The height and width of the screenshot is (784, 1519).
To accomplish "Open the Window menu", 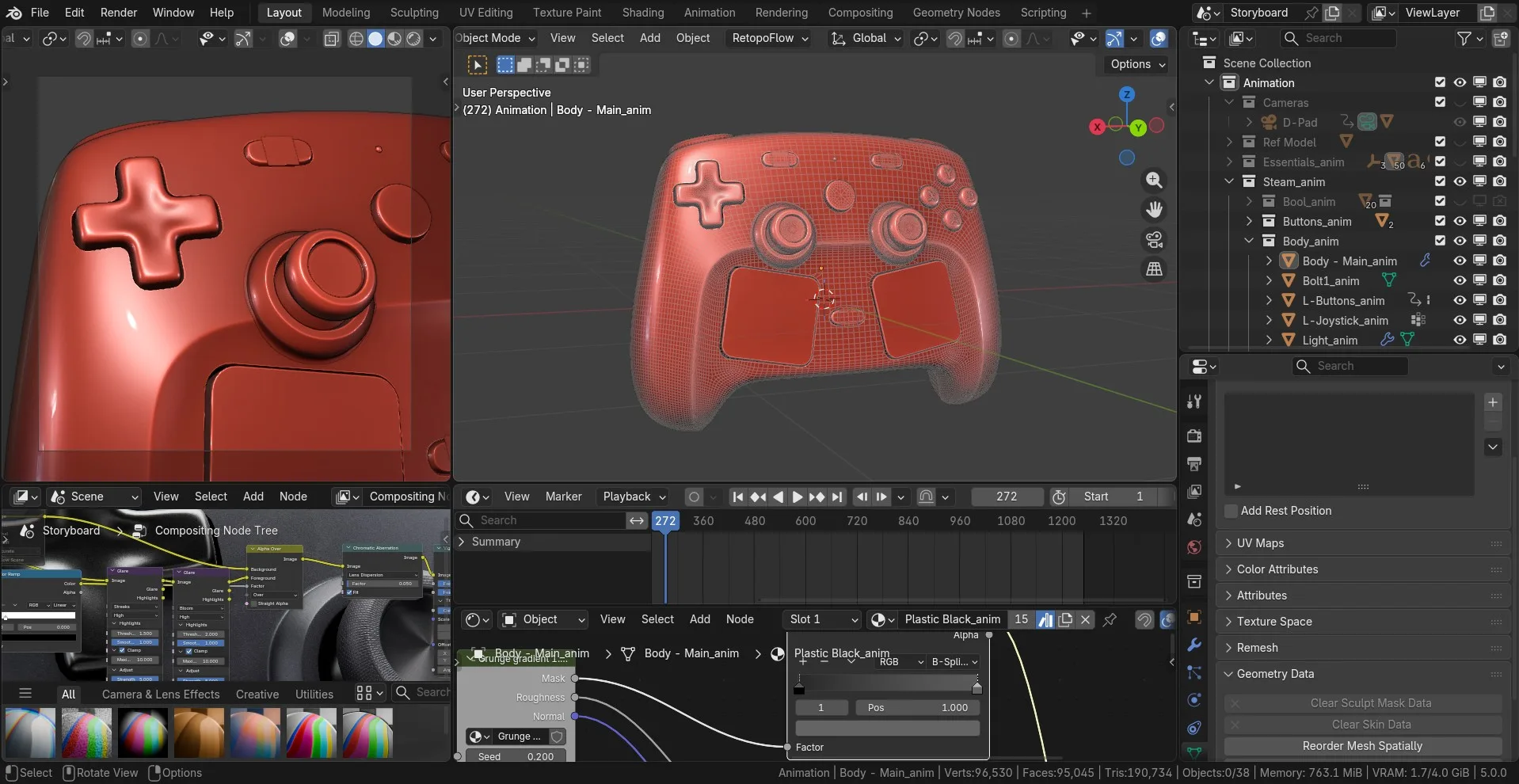I will (173, 13).
